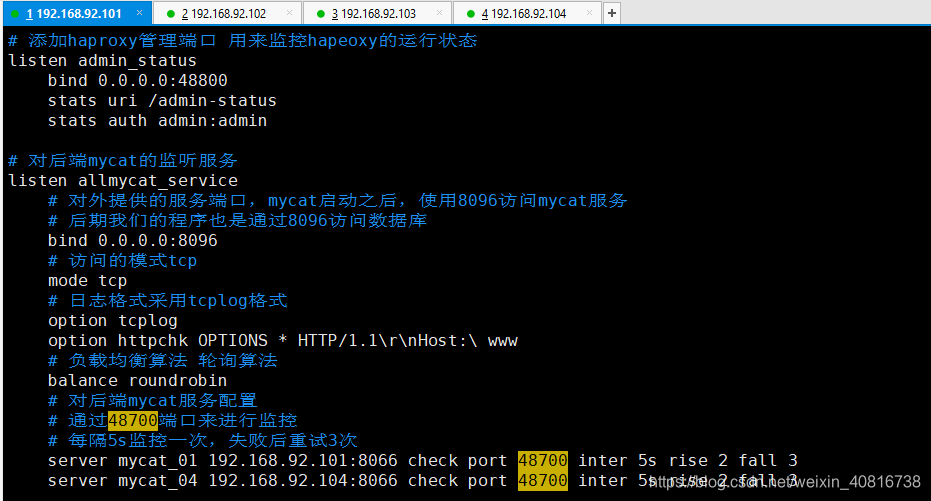The width and height of the screenshot is (931, 501).
Task: Close the 192.168.92.101 tab
Action: [x=140, y=12]
